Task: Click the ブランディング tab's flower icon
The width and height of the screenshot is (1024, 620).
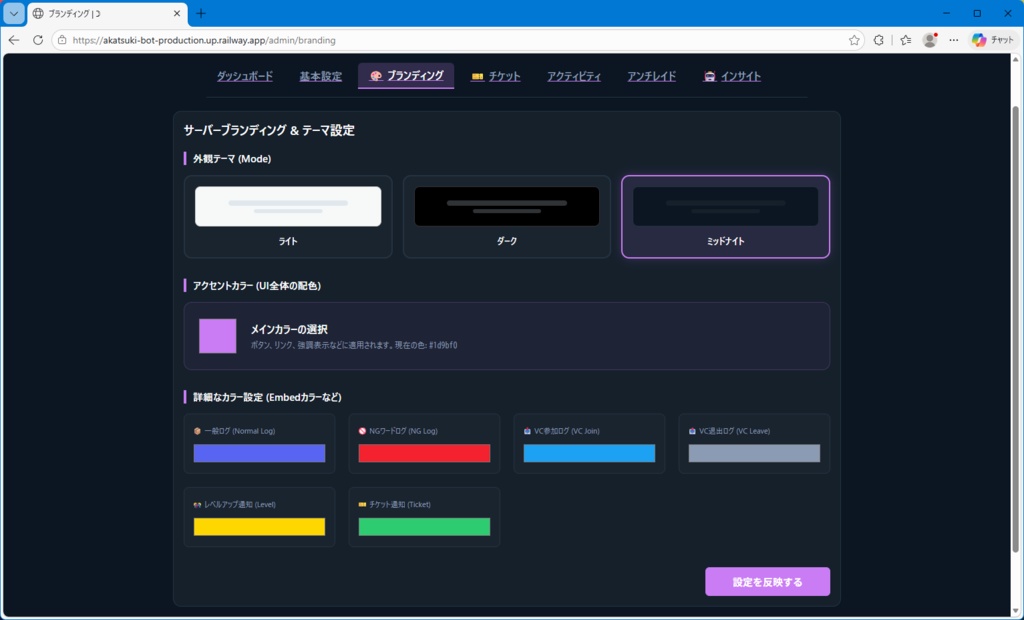Action: [374, 74]
